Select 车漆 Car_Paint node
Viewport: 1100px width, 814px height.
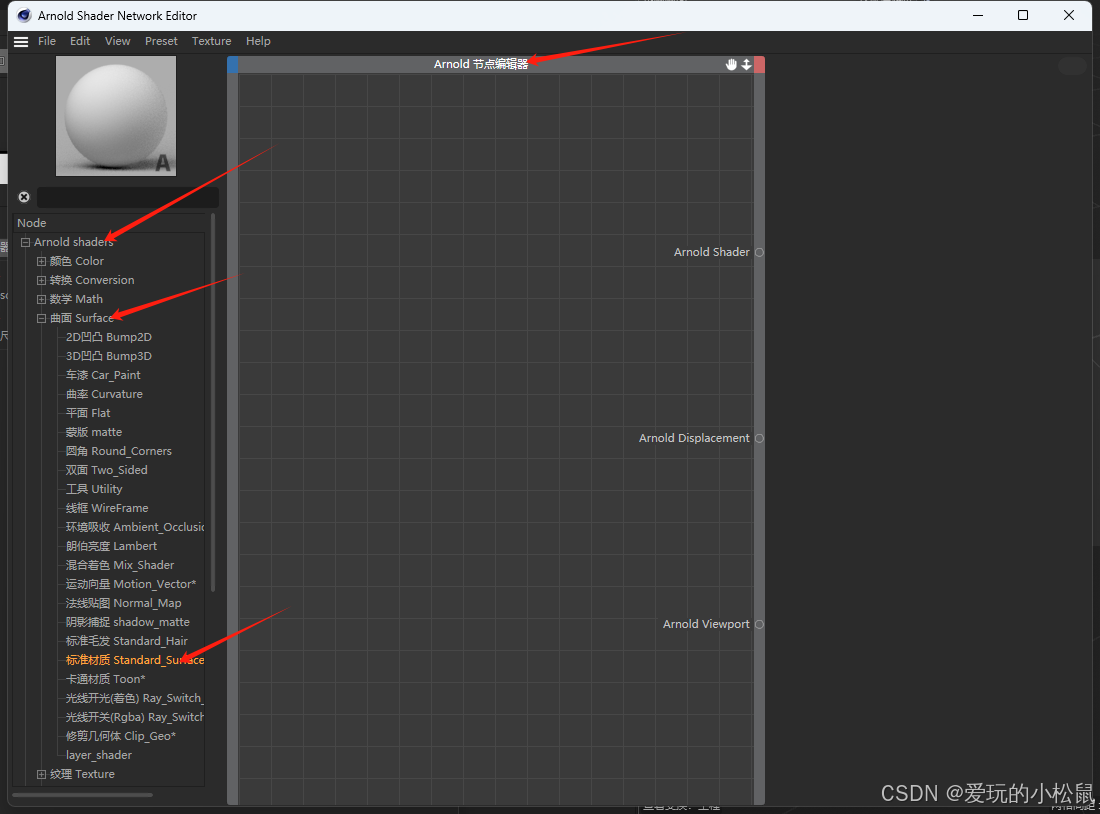[x=103, y=375]
